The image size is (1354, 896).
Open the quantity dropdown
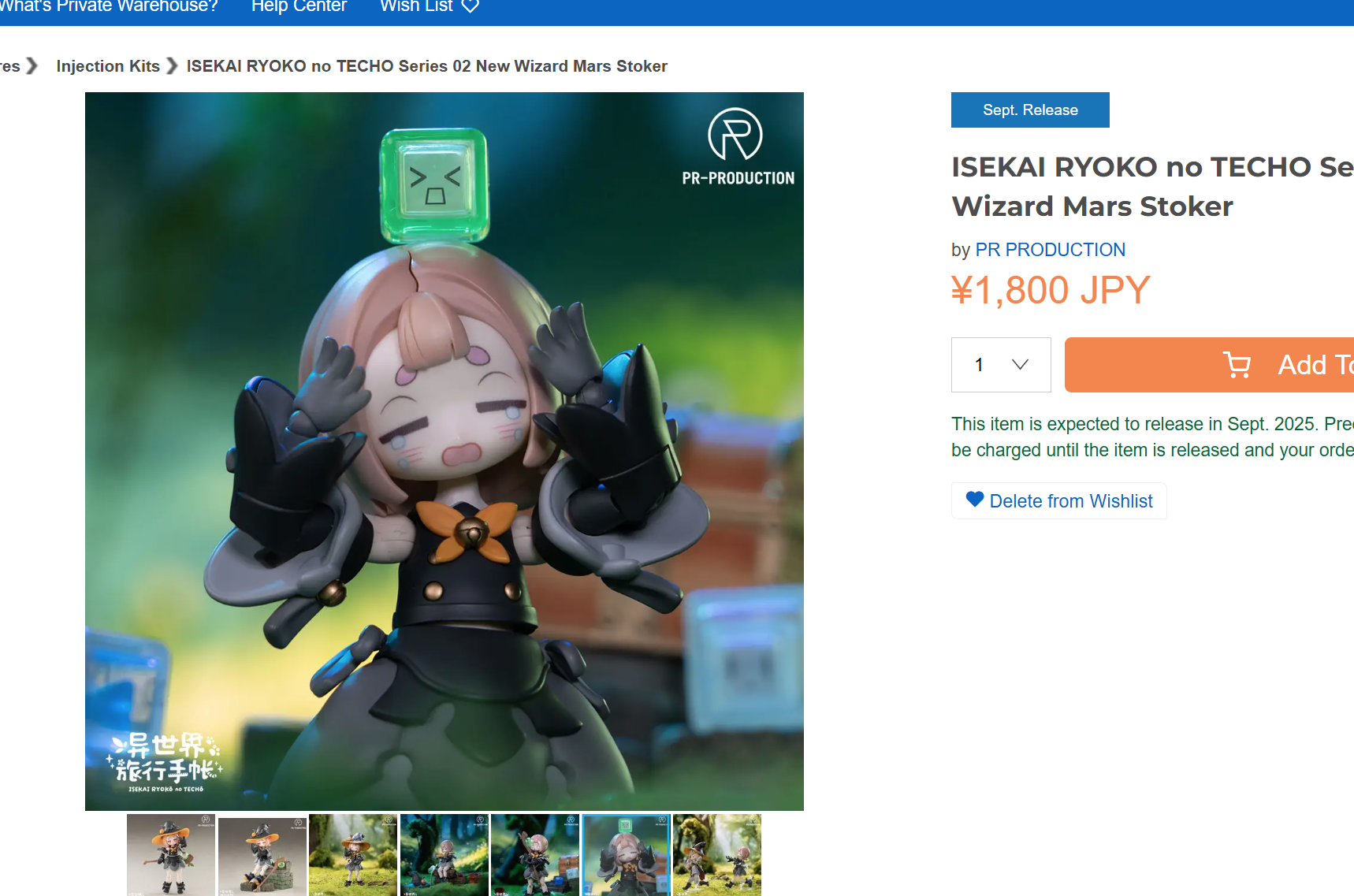pos(1001,365)
